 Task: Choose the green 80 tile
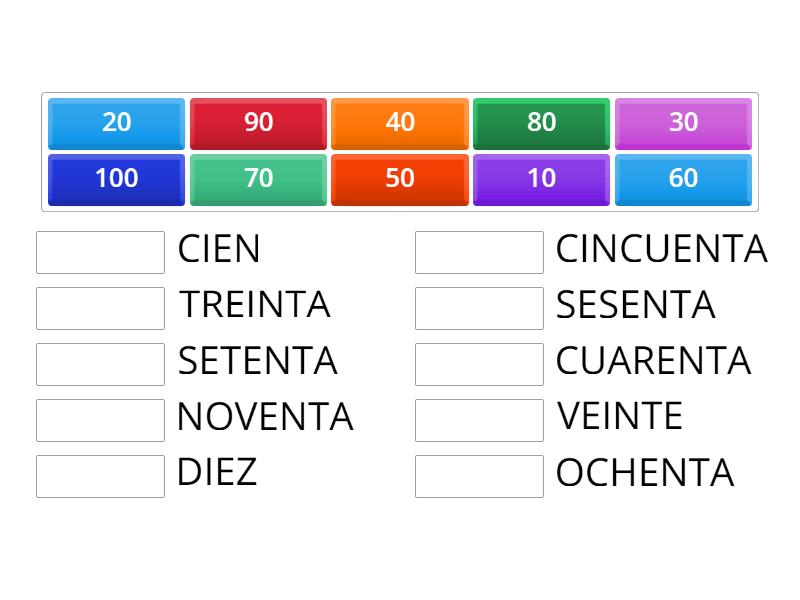pos(541,123)
